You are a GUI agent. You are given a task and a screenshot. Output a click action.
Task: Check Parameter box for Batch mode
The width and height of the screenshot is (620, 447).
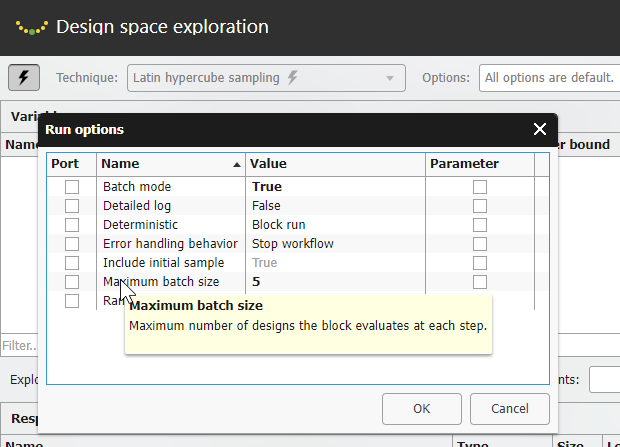point(480,187)
